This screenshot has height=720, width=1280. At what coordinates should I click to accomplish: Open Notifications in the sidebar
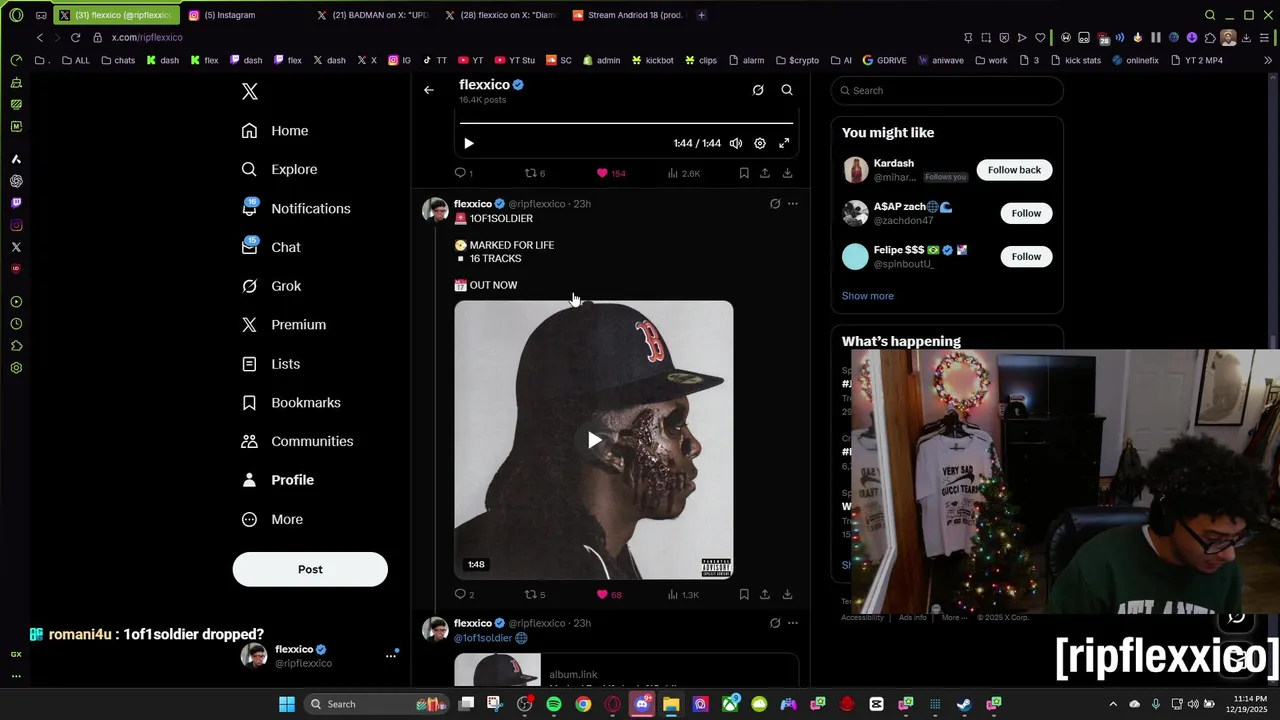point(296,209)
